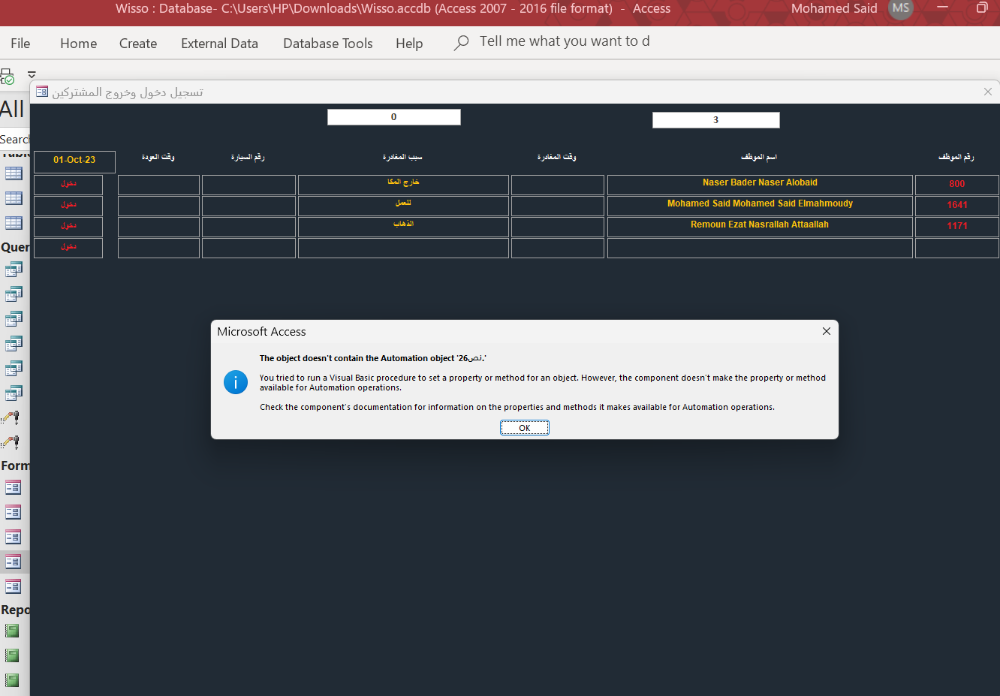Open the Customize Quick Access Toolbar dropdown

pos(32,75)
